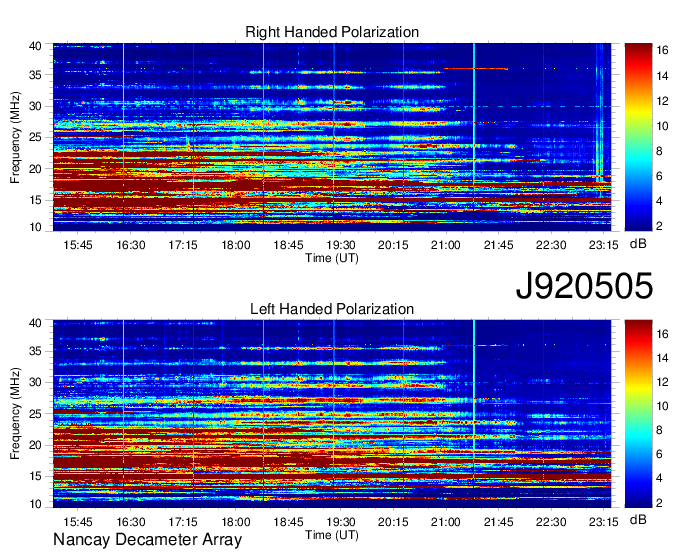Click 15 MHz tick on lower frequency axis
Viewport: 680px width, 552px height.
(35, 477)
